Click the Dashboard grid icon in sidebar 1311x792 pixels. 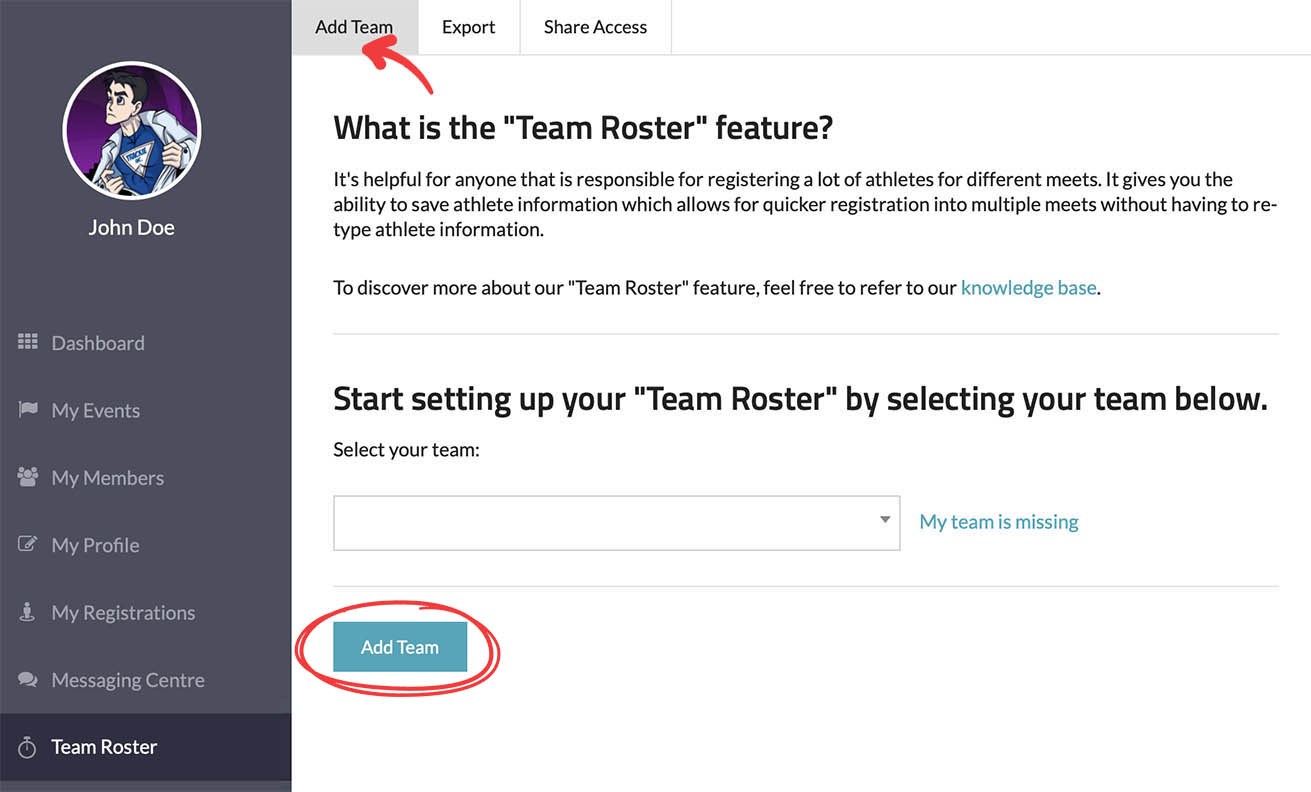pos(27,342)
